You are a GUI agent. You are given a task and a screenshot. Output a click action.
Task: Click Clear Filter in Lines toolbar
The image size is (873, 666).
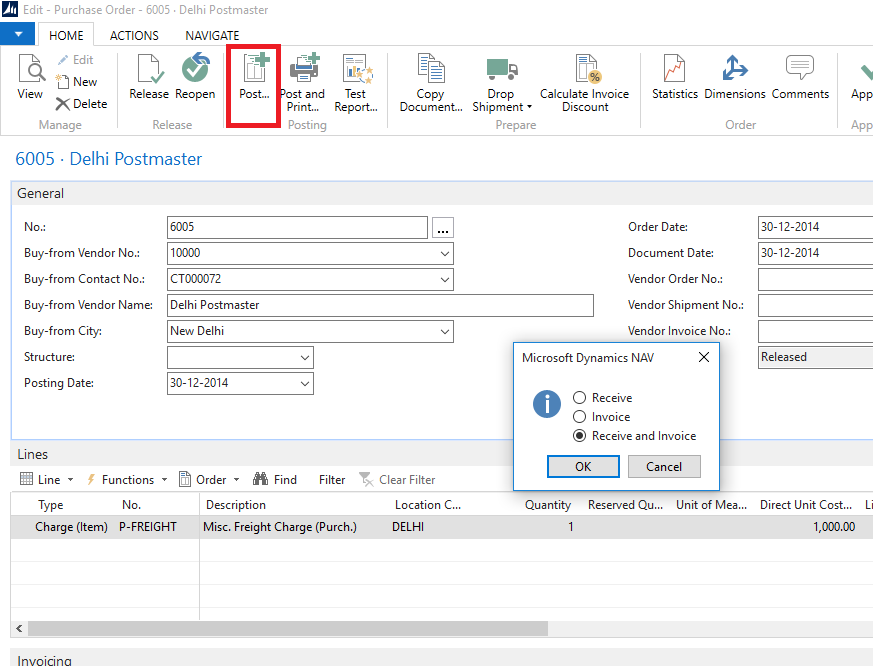pos(398,479)
